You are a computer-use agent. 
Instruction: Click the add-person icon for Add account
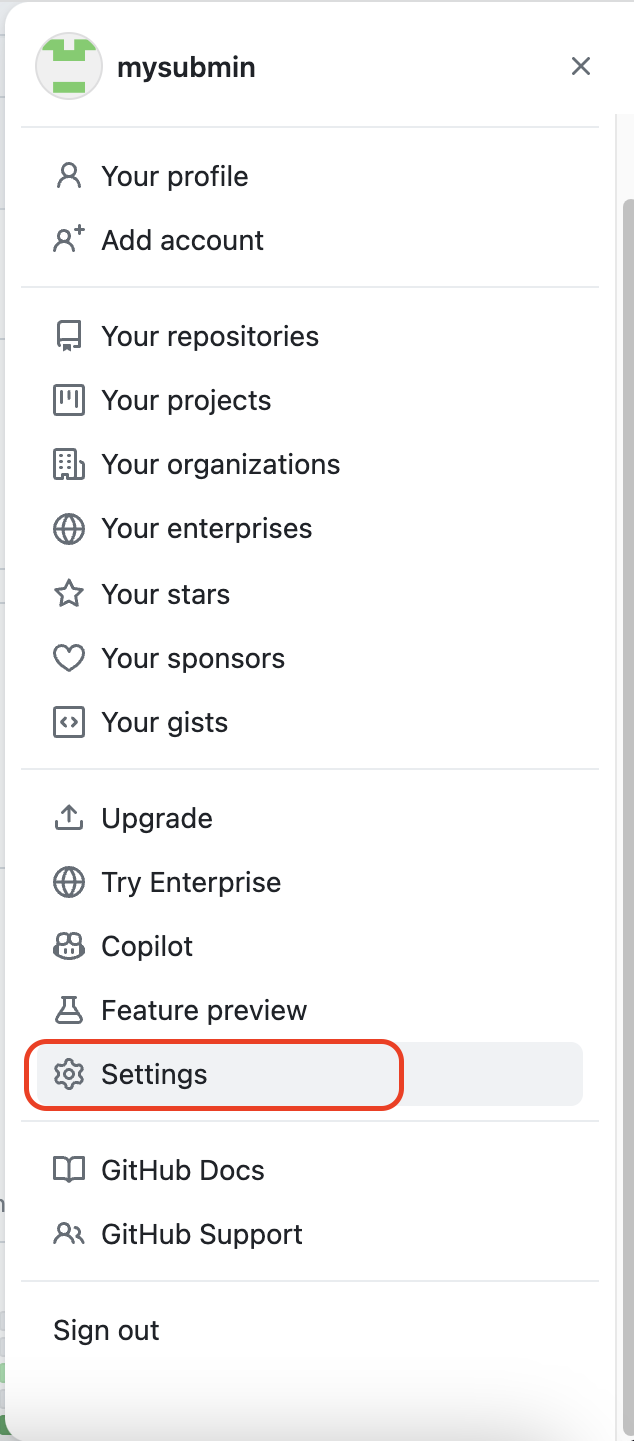coord(68,241)
